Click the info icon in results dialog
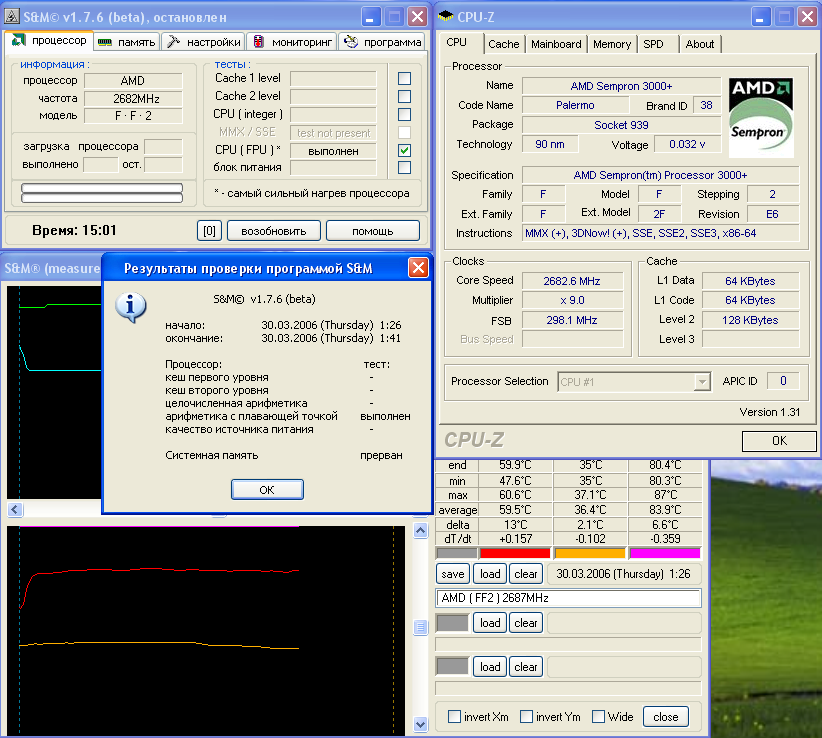Image resolution: width=822 pixels, height=738 pixels. 131,307
